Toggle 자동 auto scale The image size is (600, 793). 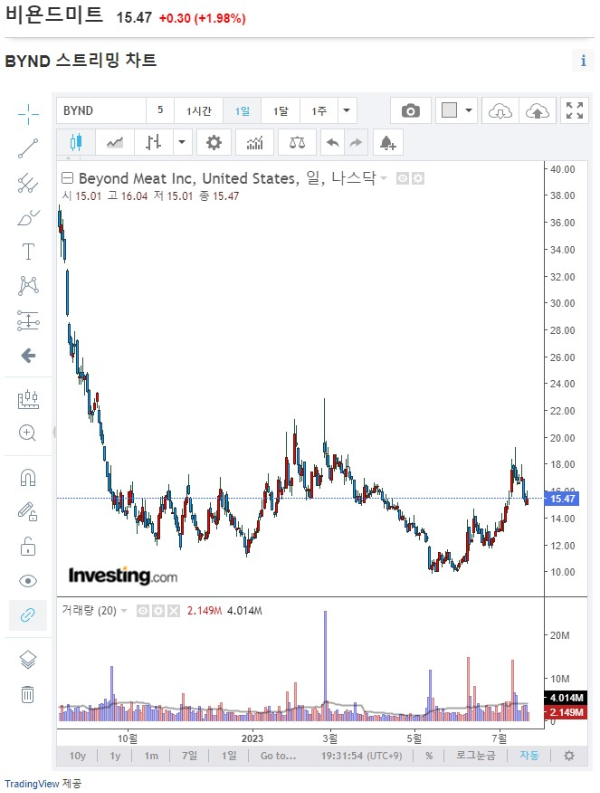(x=529, y=756)
